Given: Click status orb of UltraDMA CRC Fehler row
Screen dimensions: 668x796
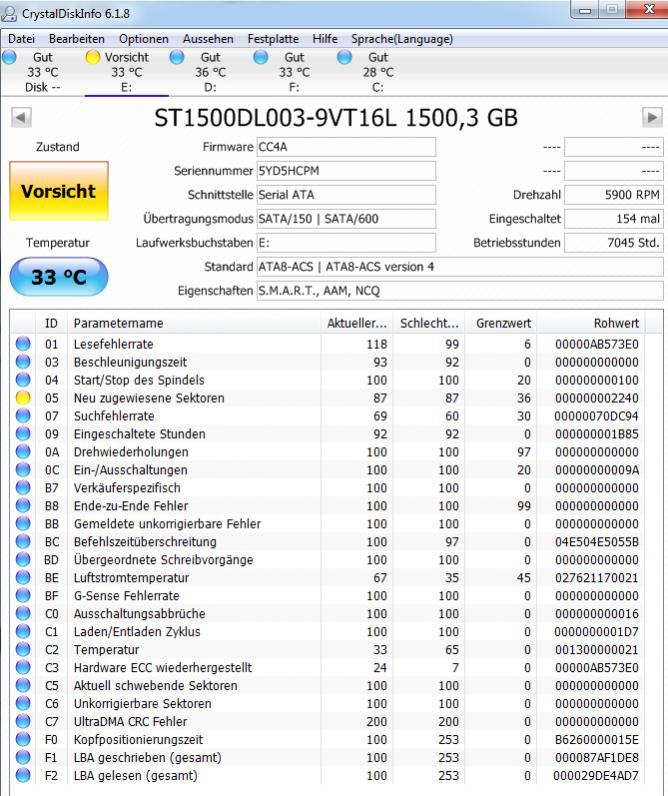Looking at the screenshot, I should point(23,721).
